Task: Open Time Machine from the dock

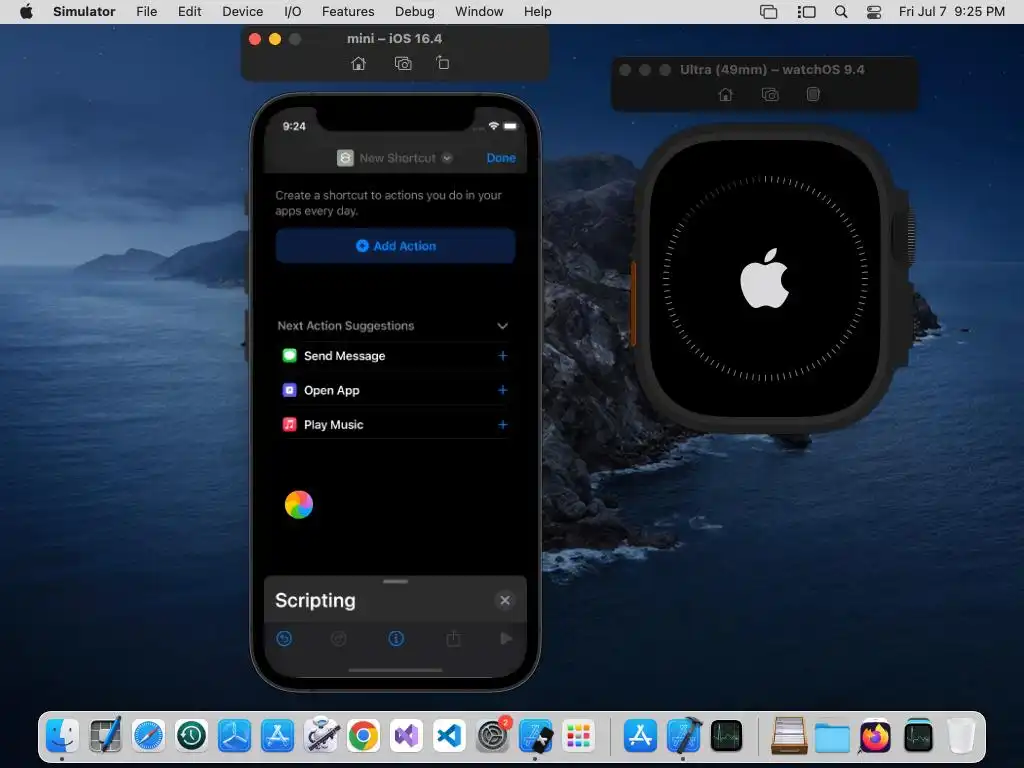Action: 191,736
